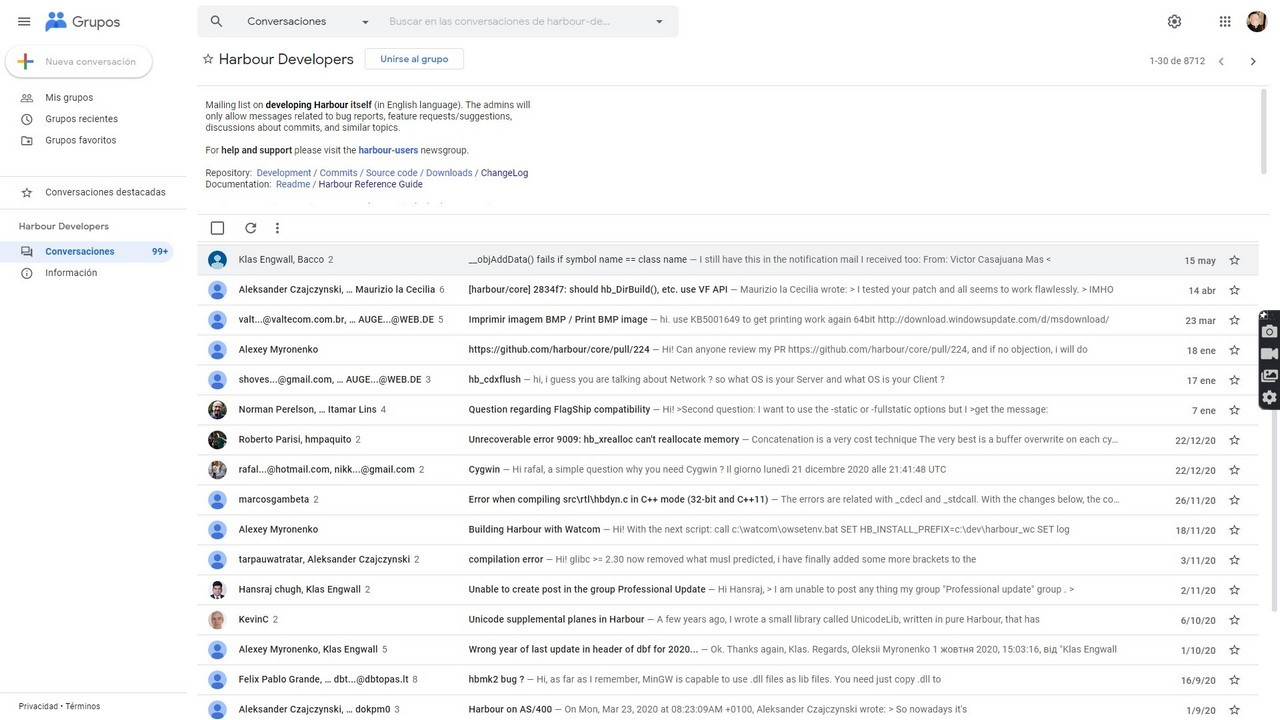Image resolution: width=1280 pixels, height=720 pixels.
Task: Click the Unirse al grupo button
Action: pyautogui.click(x=414, y=59)
